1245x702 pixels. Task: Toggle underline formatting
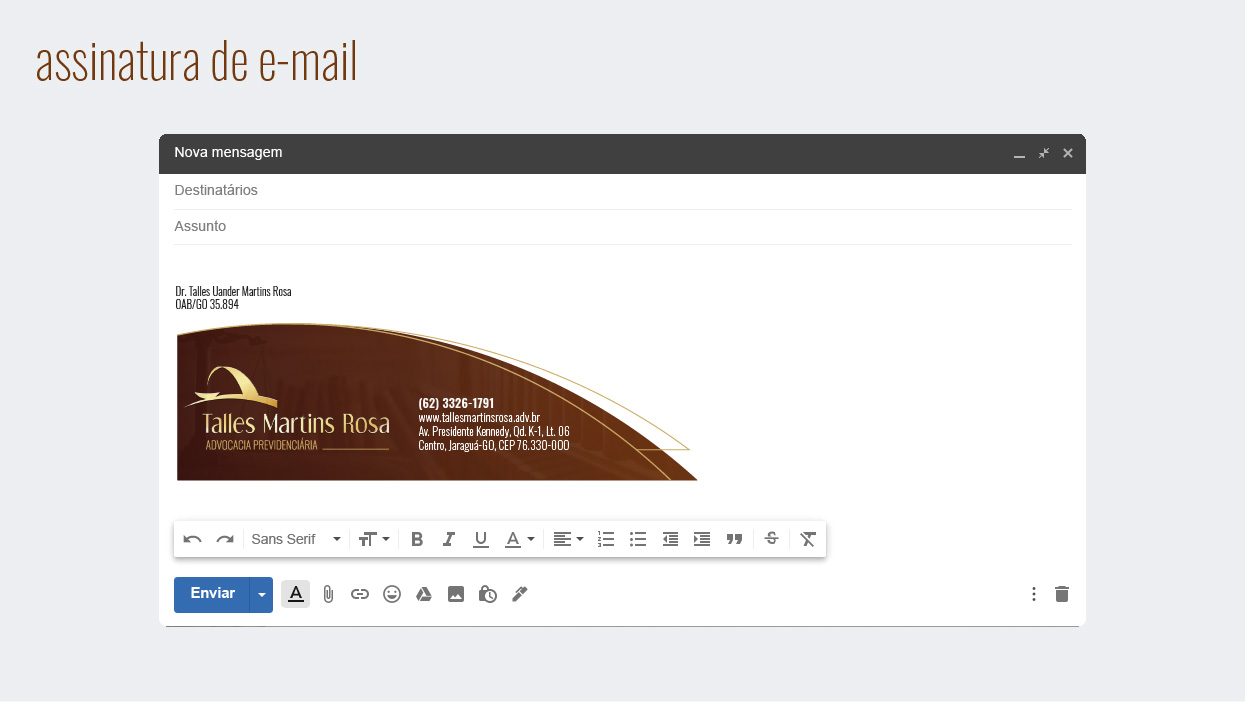coord(481,539)
